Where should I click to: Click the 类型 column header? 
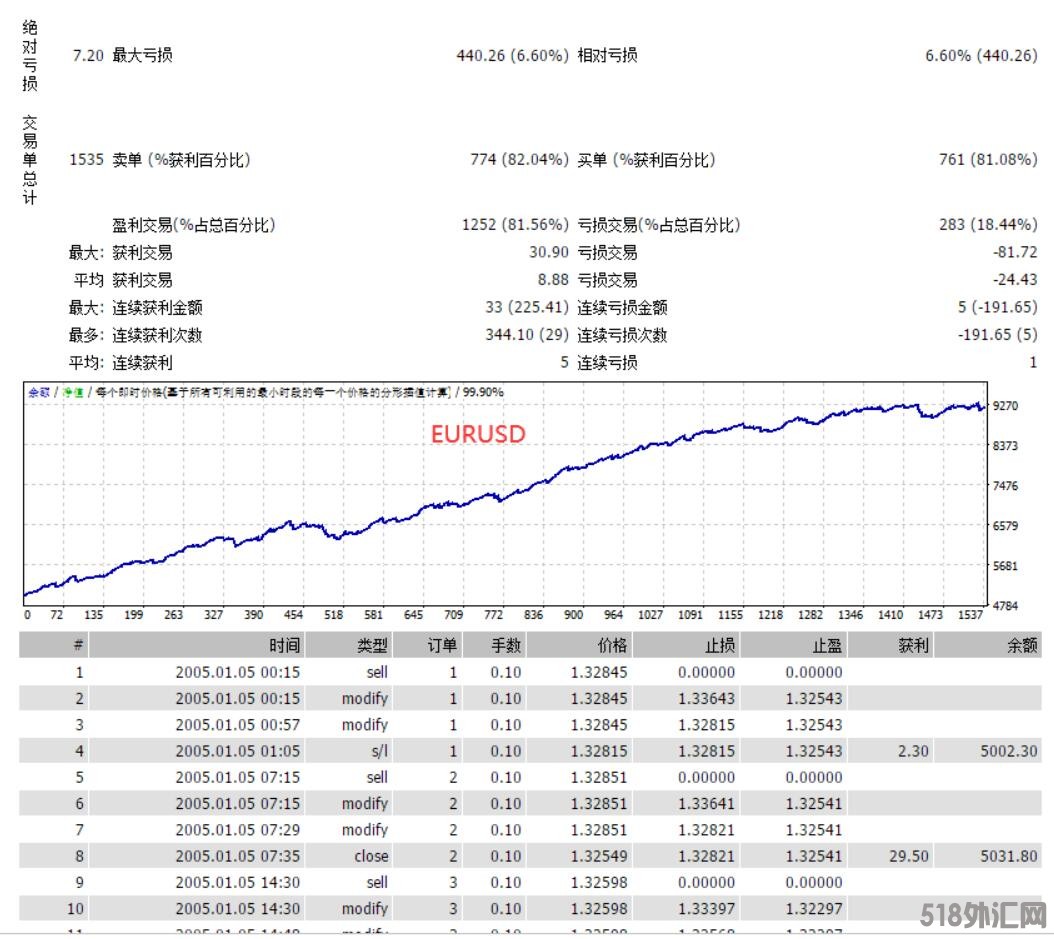[372, 645]
